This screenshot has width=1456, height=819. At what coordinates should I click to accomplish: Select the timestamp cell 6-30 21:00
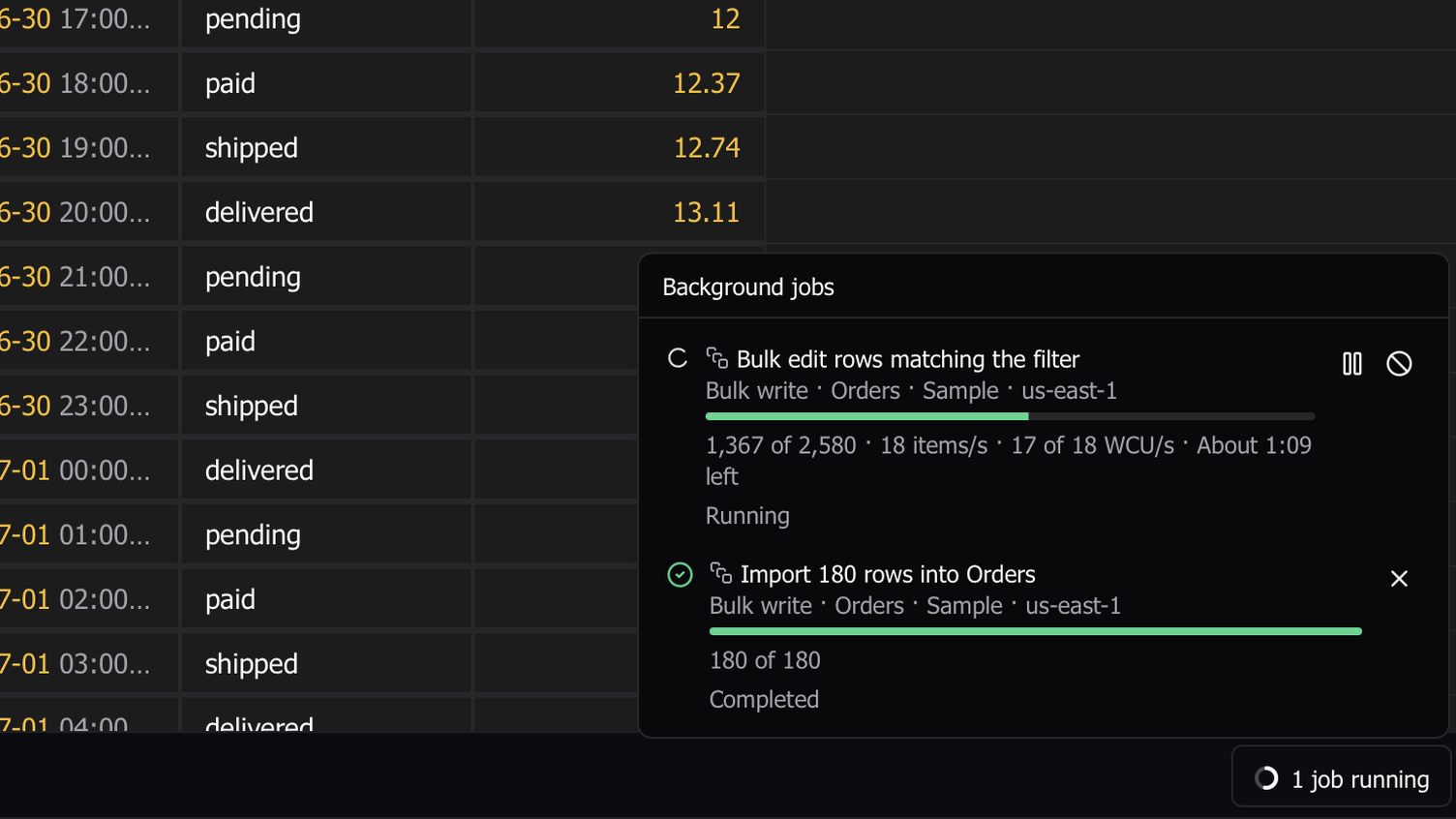point(89,277)
